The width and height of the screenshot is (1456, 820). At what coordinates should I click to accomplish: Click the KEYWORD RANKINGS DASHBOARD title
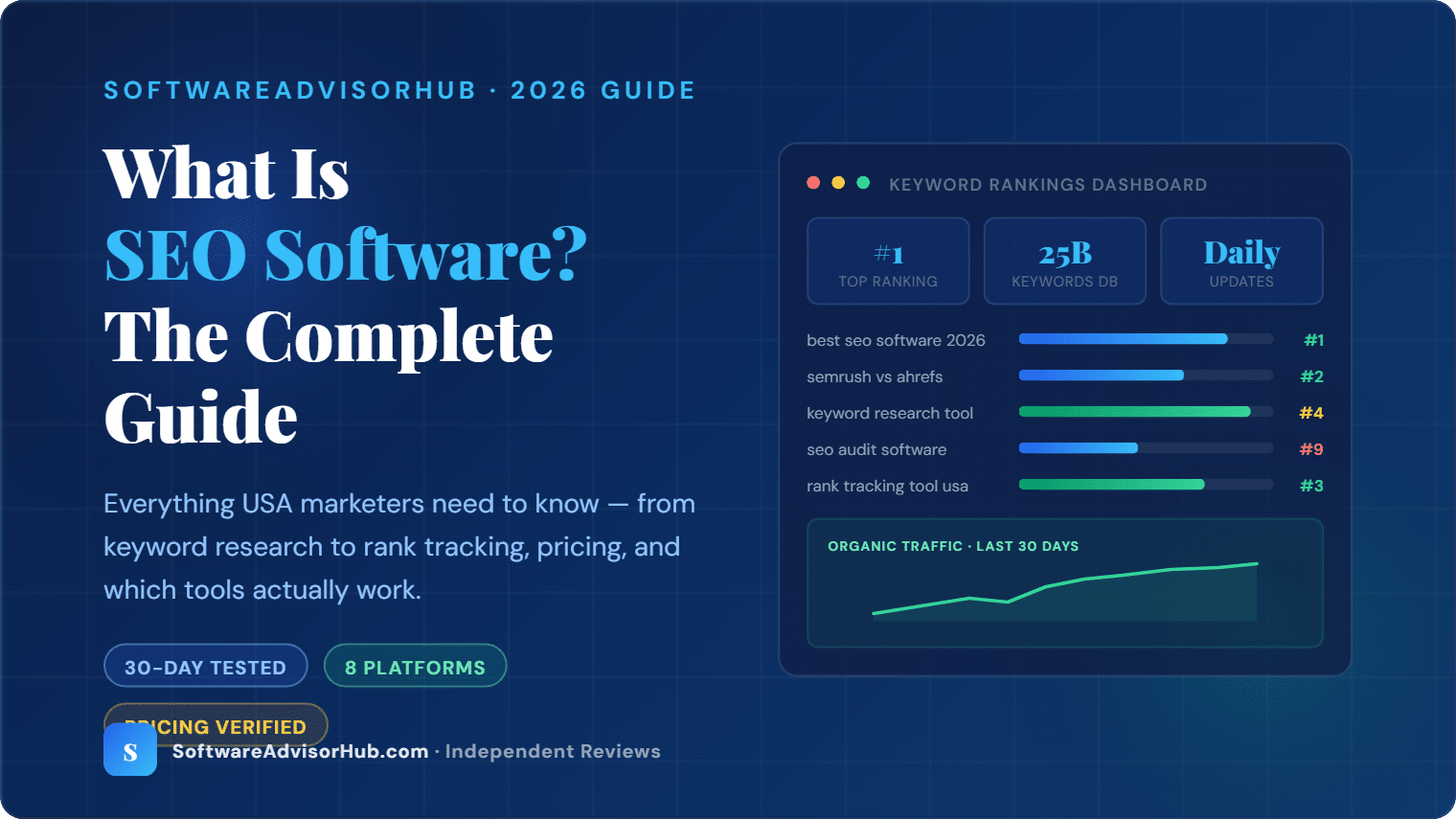pos(1048,185)
